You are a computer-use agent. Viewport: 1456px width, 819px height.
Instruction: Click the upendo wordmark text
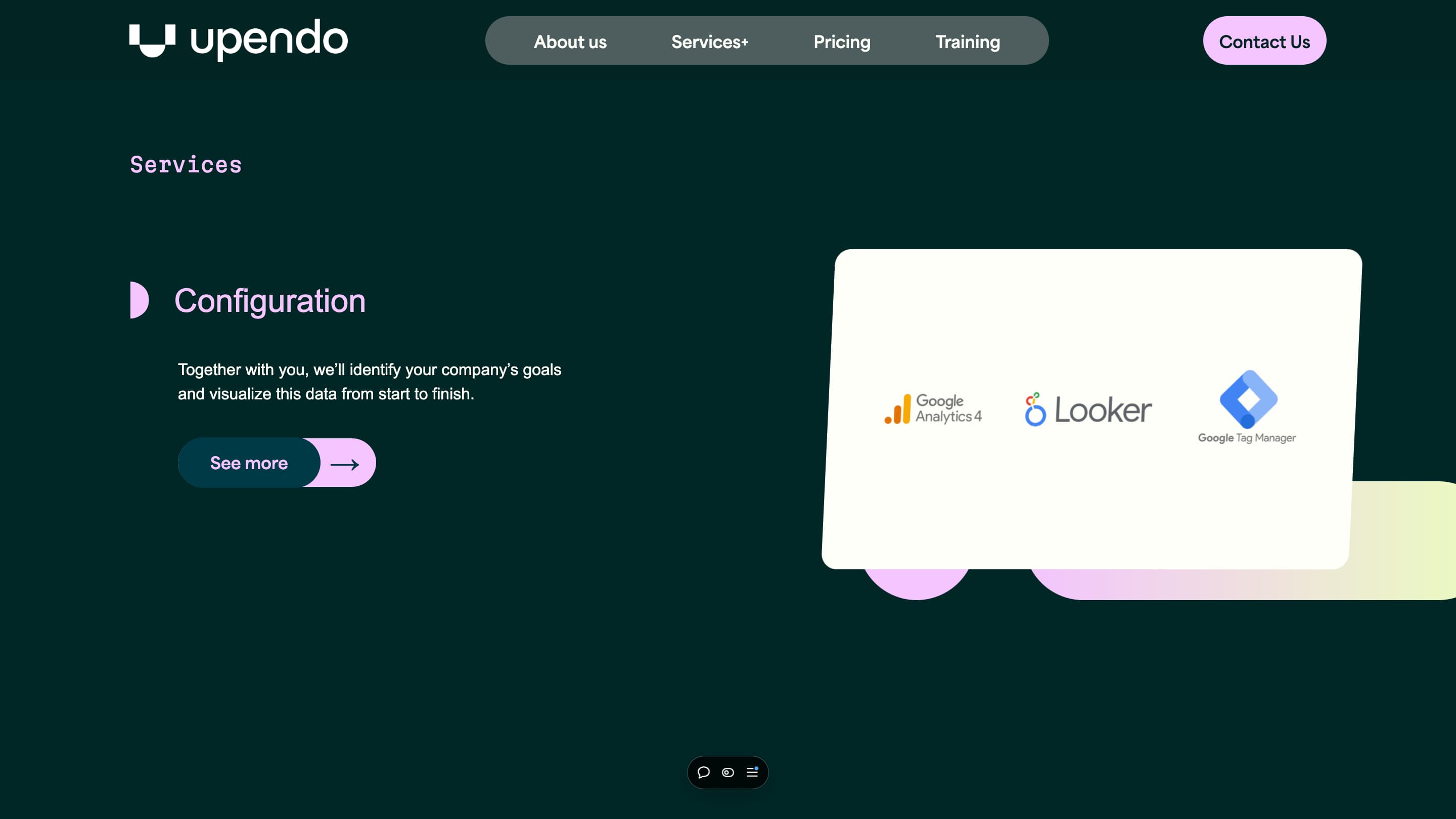[269, 39]
